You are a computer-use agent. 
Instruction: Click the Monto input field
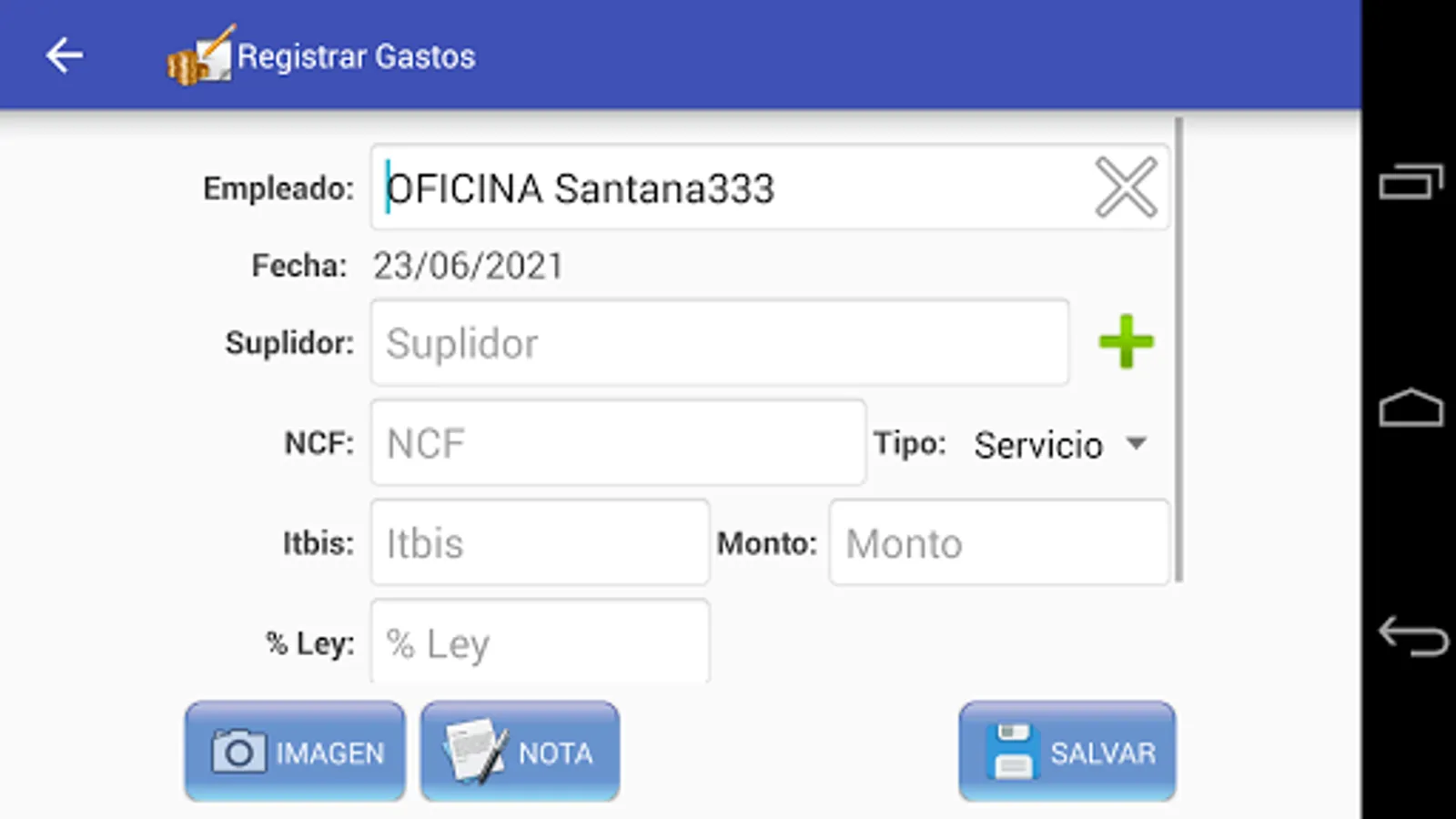[998, 543]
